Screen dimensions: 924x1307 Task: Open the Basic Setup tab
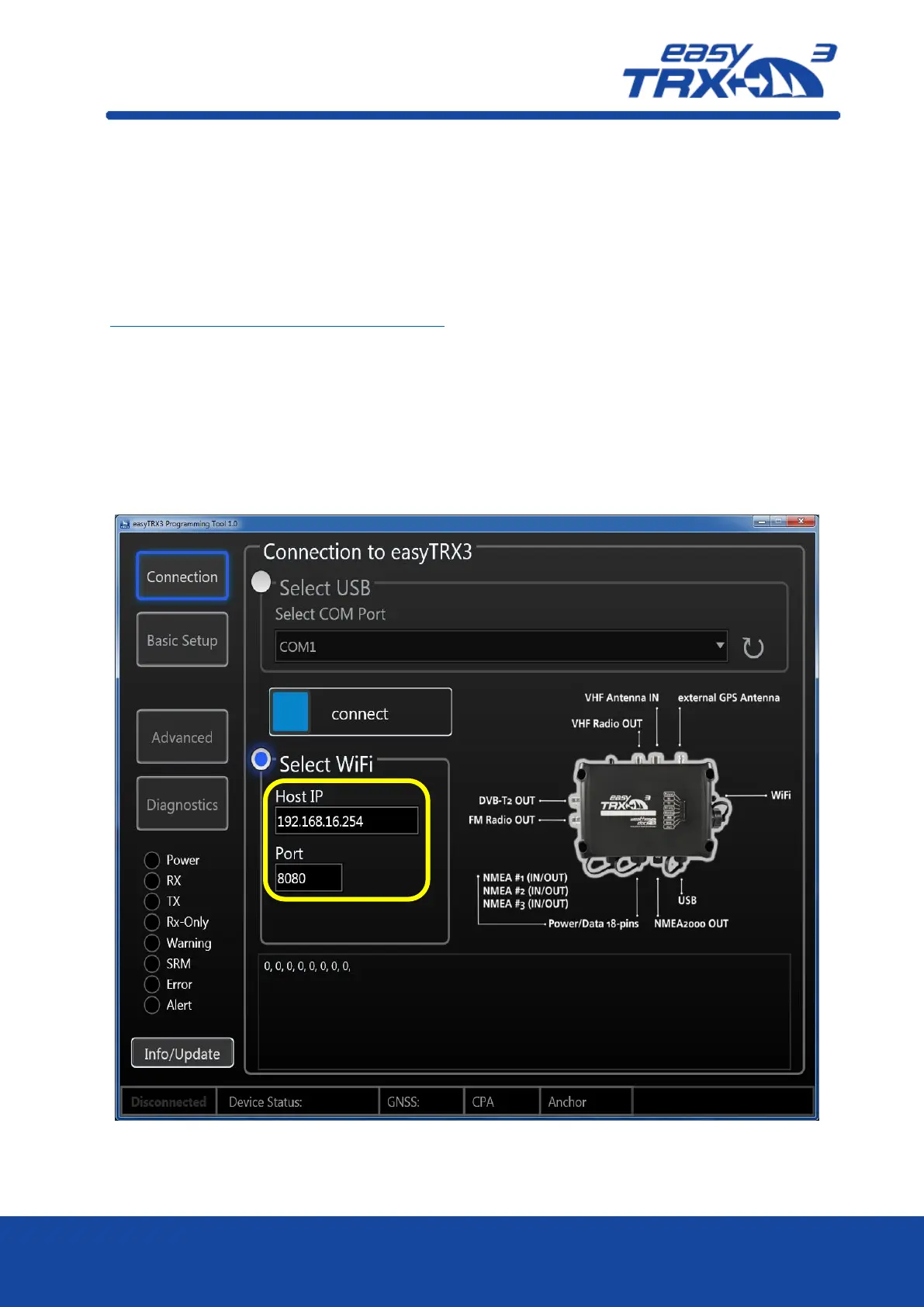182,640
